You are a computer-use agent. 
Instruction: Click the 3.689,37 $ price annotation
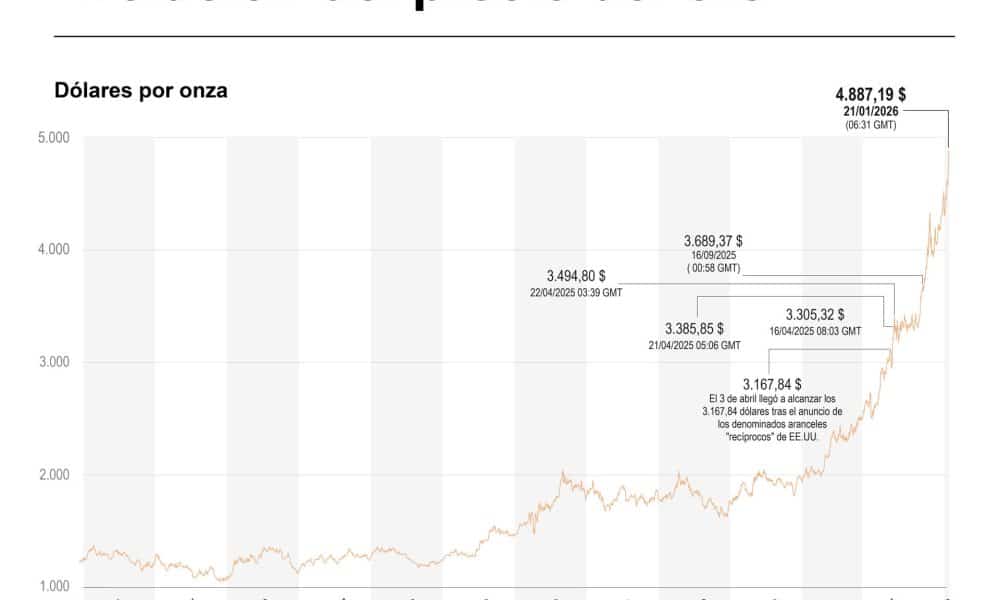tap(713, 241)
